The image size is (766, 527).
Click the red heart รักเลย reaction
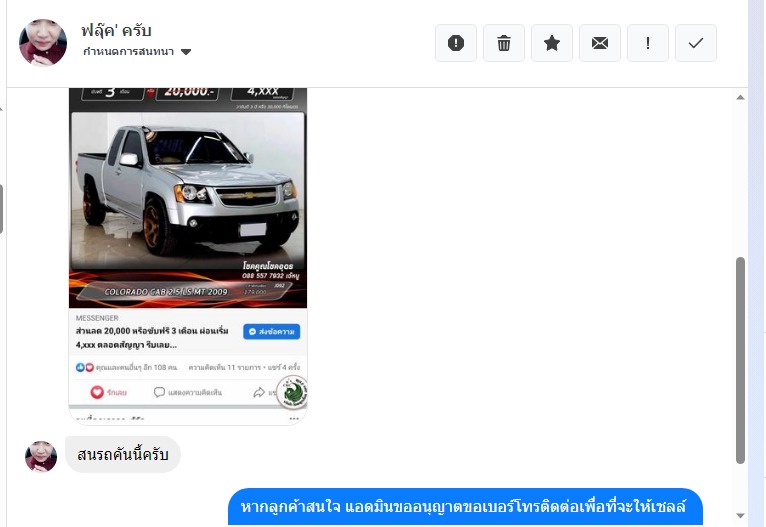109,392
